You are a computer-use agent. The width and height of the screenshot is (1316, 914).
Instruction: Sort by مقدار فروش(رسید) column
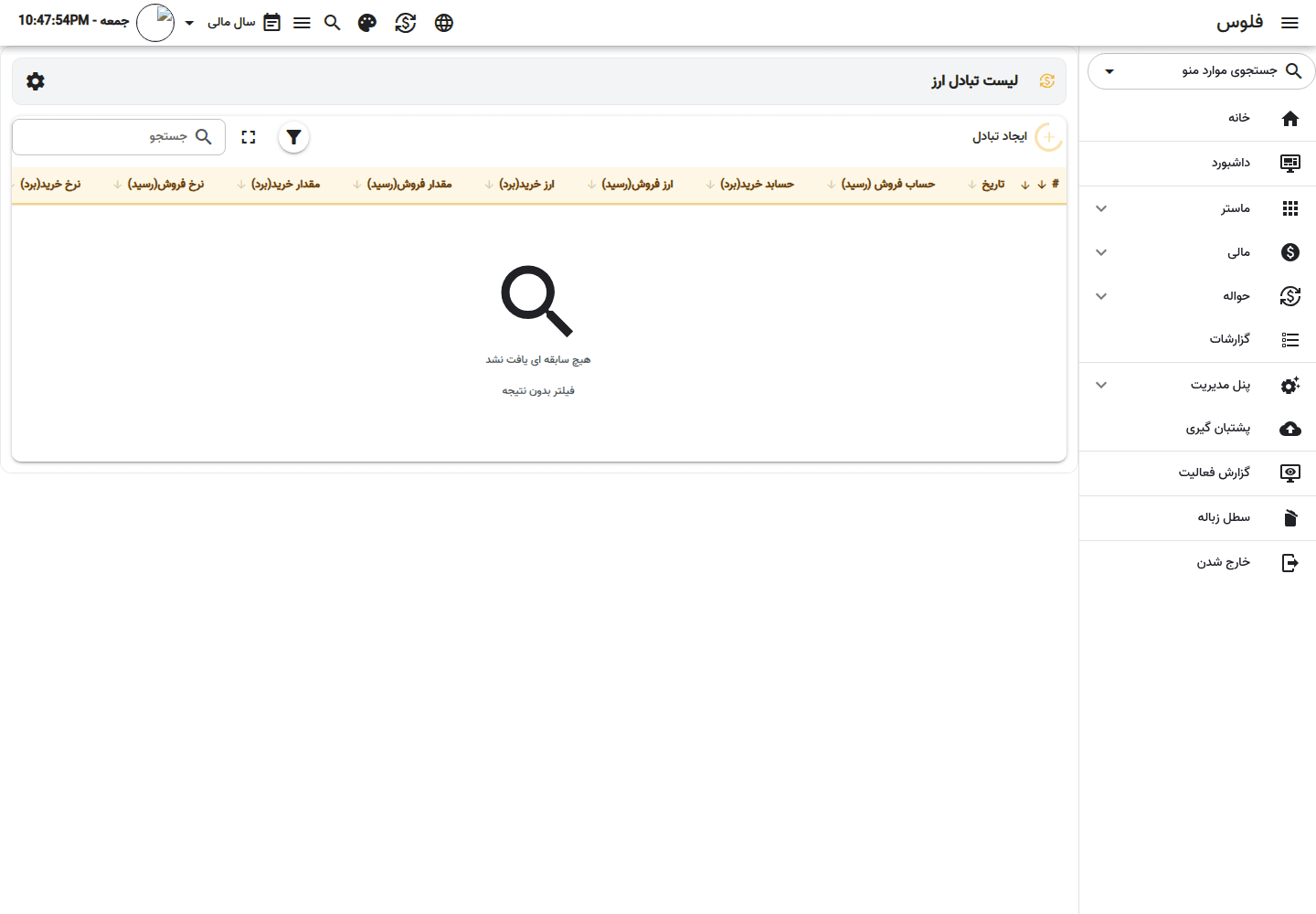tap(409, 185)
